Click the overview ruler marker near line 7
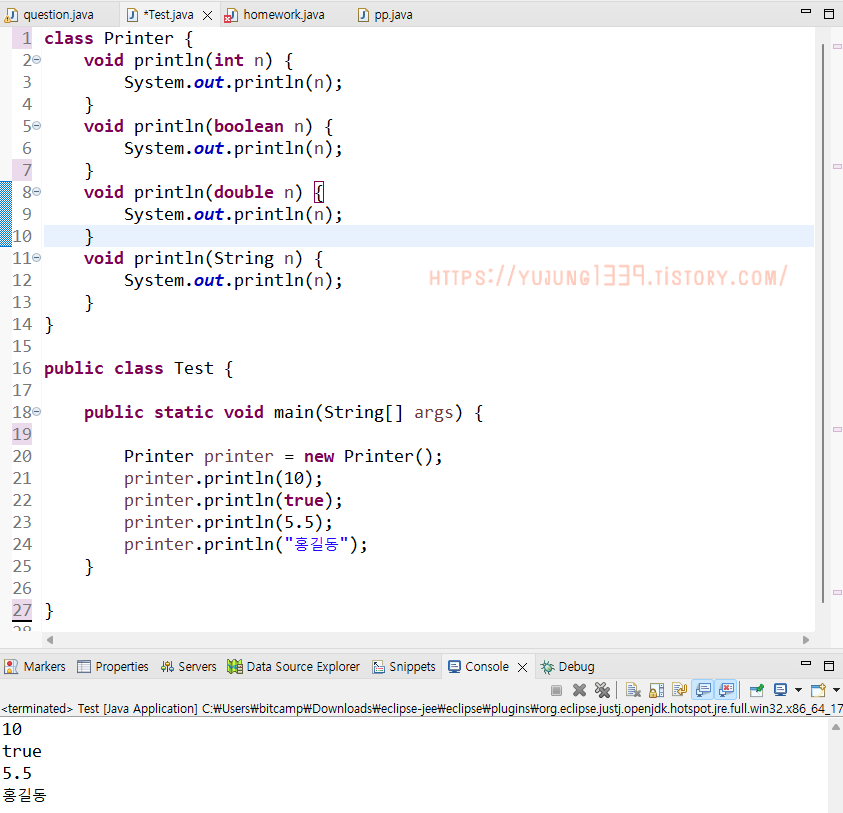 click(837, 166)
